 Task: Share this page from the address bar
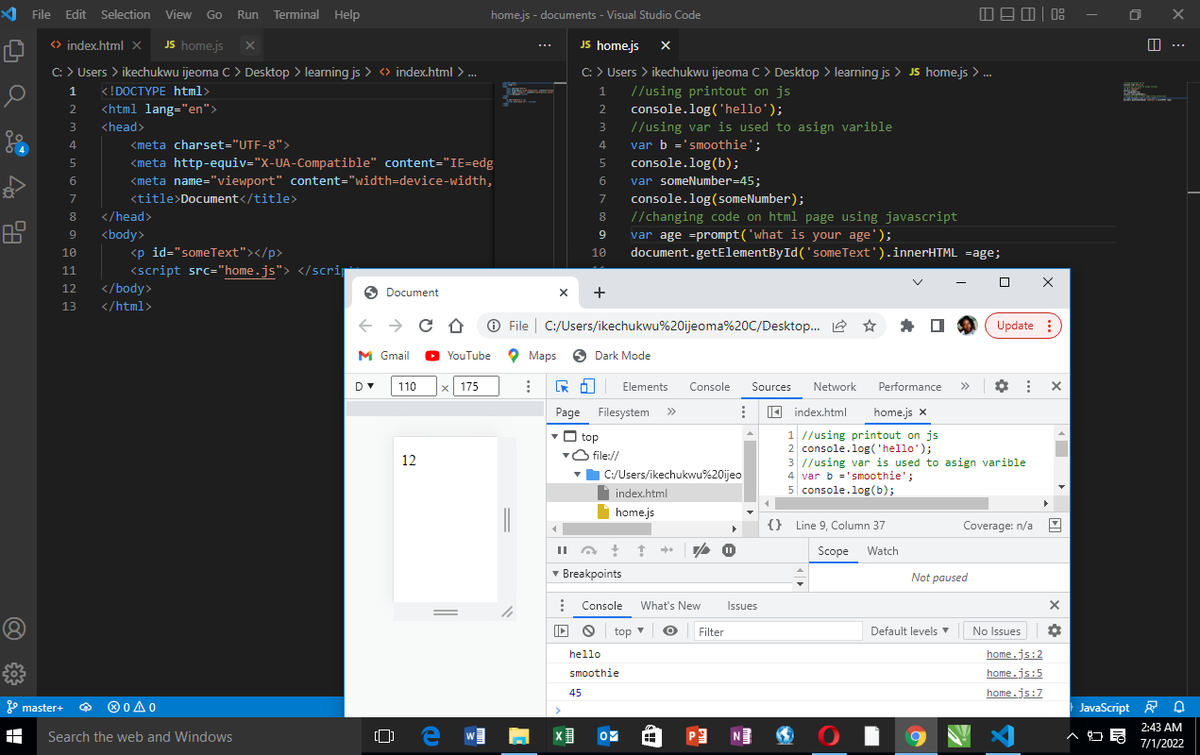[838, 326]
